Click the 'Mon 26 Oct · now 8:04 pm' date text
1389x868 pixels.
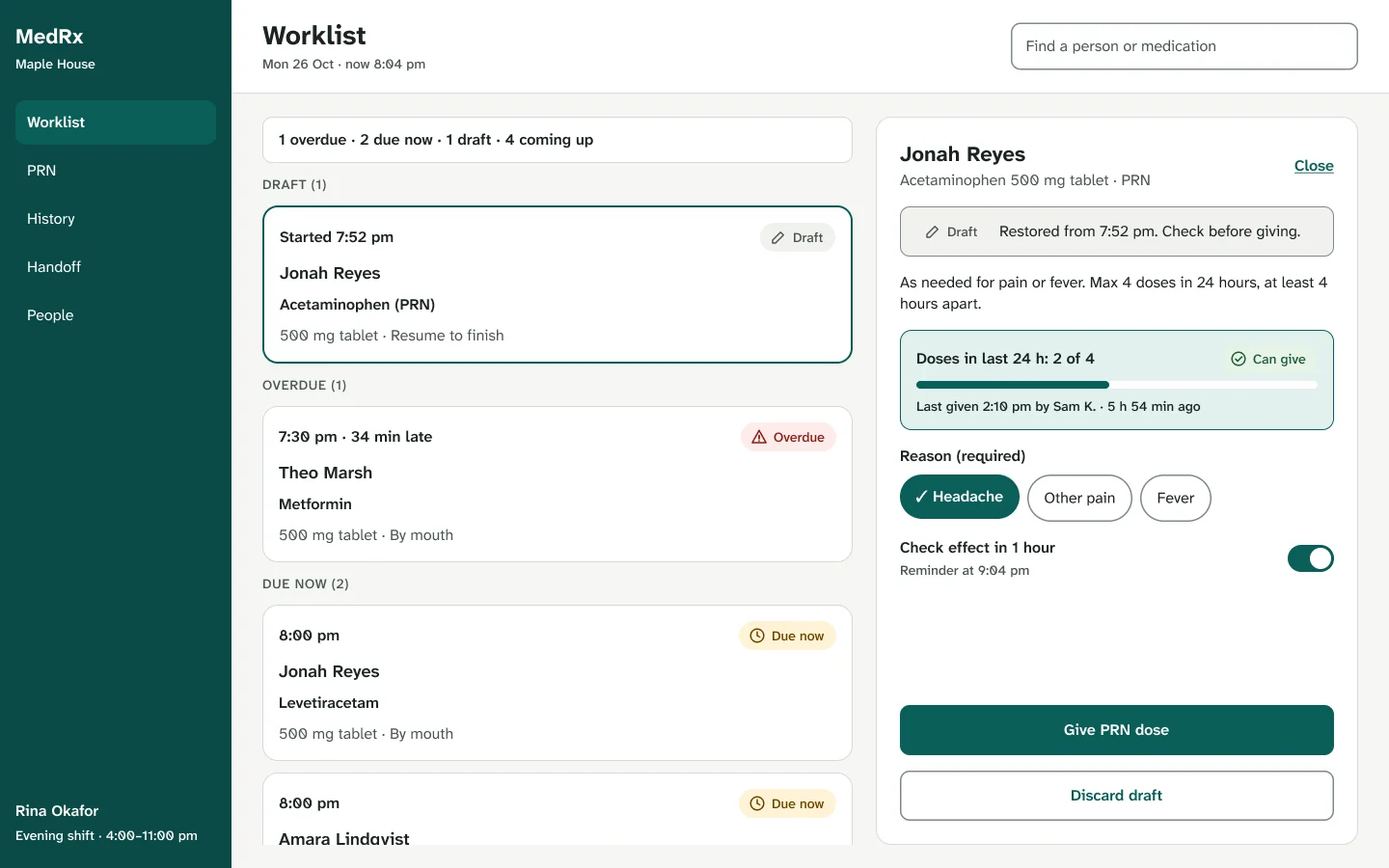click(x=343, y=65)
